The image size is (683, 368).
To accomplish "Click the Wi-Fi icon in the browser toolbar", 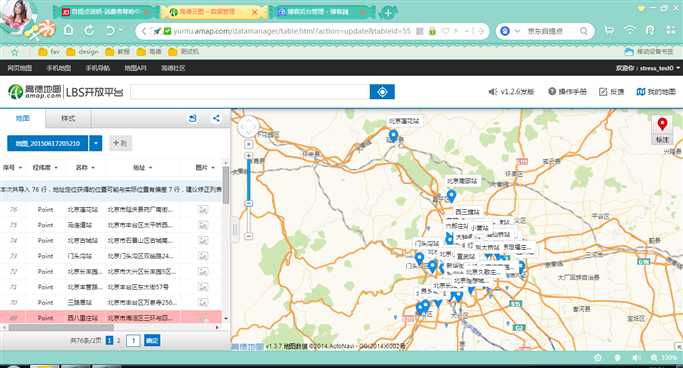I will coord(630,30).
